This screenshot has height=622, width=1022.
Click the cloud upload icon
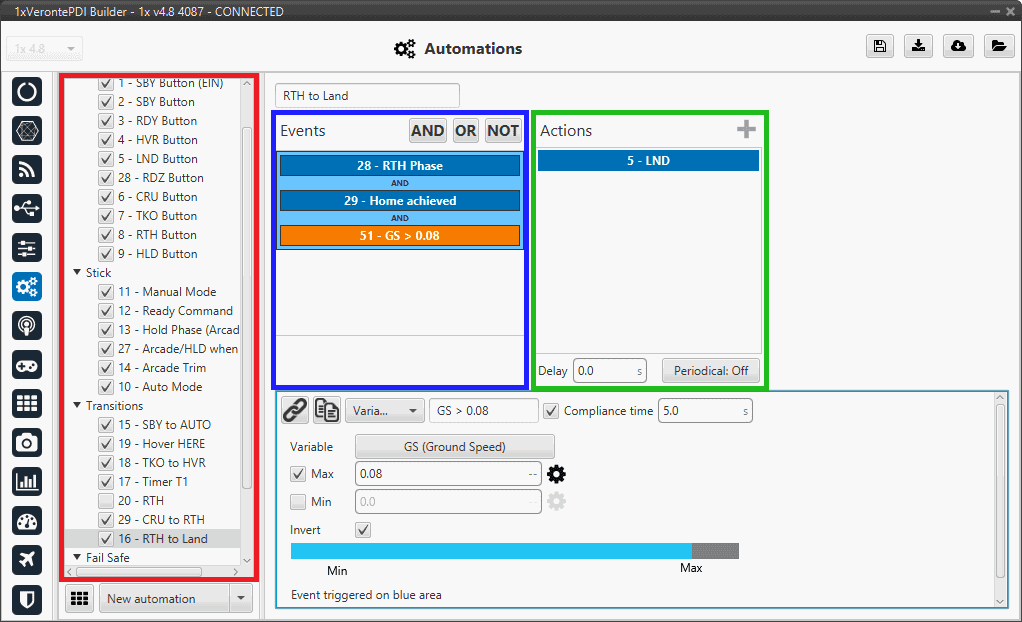957,47
